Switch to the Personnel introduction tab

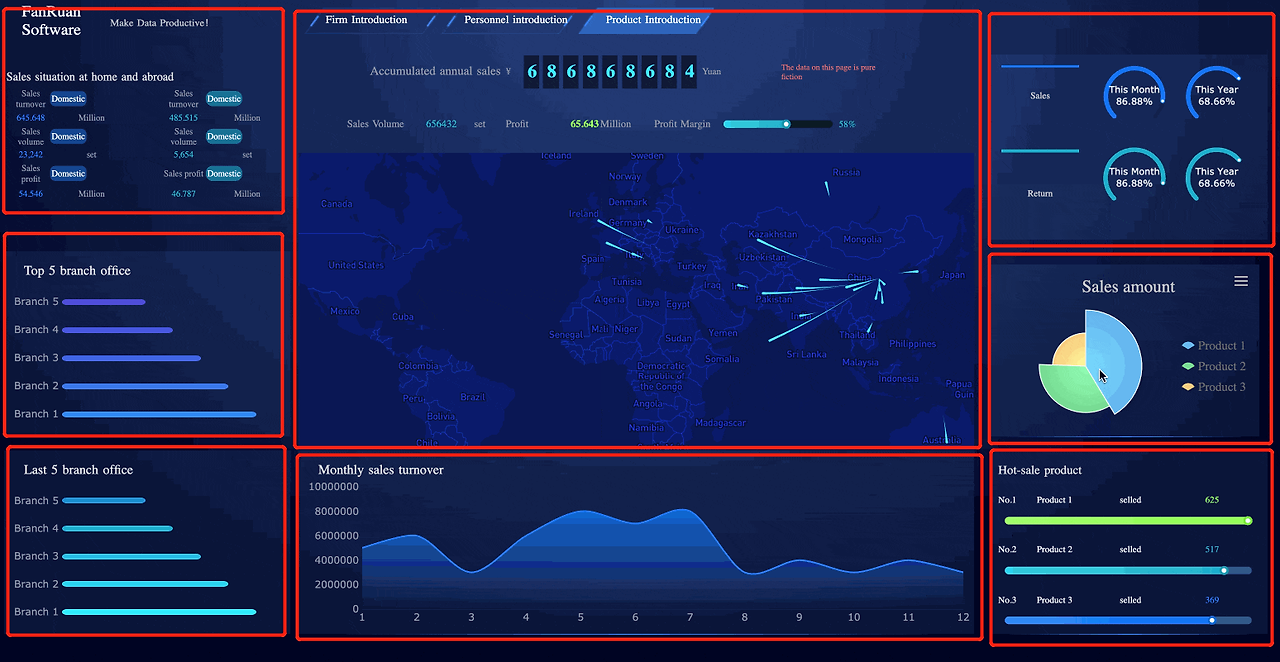point(517,19)
